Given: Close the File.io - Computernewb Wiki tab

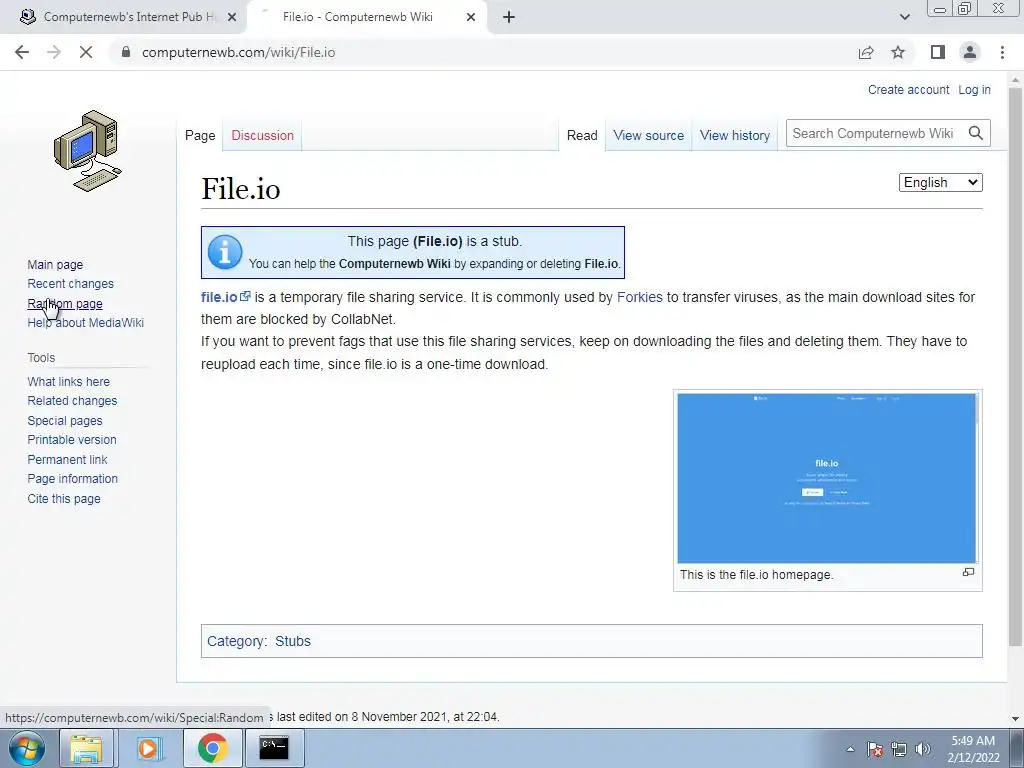Looking at the screenshot, I should [471, 17].
